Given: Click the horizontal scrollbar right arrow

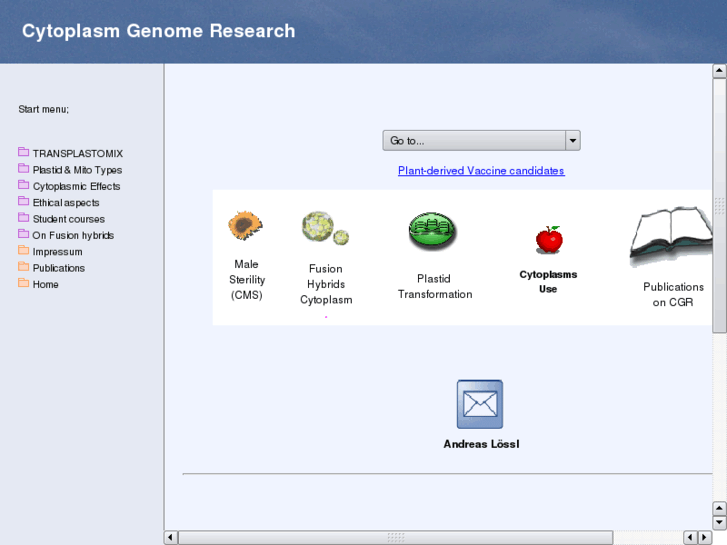Looking at the screenshot, I should [x=704, y=538].
